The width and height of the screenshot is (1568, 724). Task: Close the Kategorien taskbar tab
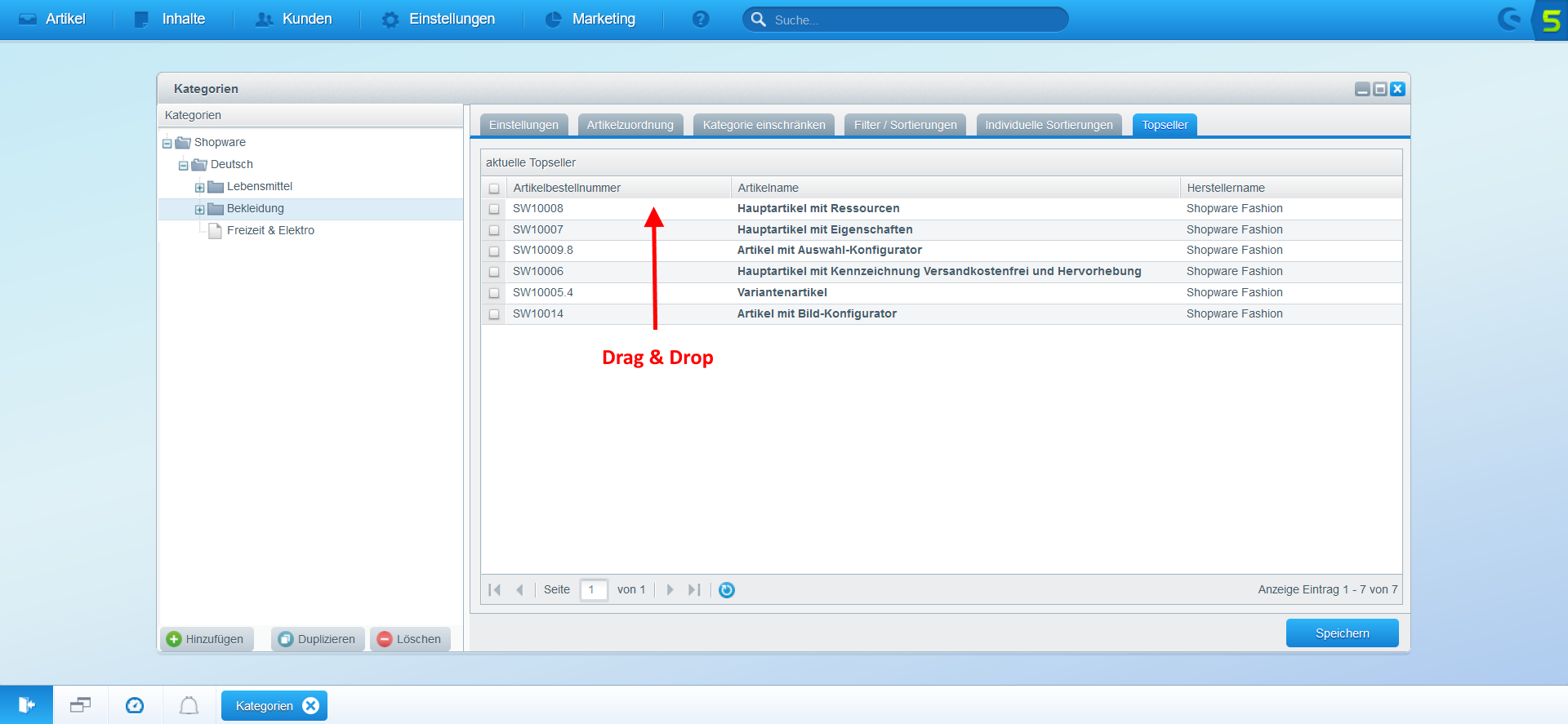[311, 706]
